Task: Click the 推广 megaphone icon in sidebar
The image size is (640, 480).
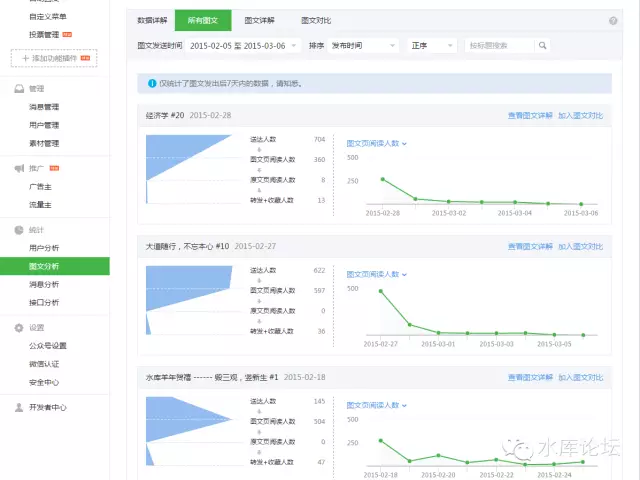Action: point(19,168)
